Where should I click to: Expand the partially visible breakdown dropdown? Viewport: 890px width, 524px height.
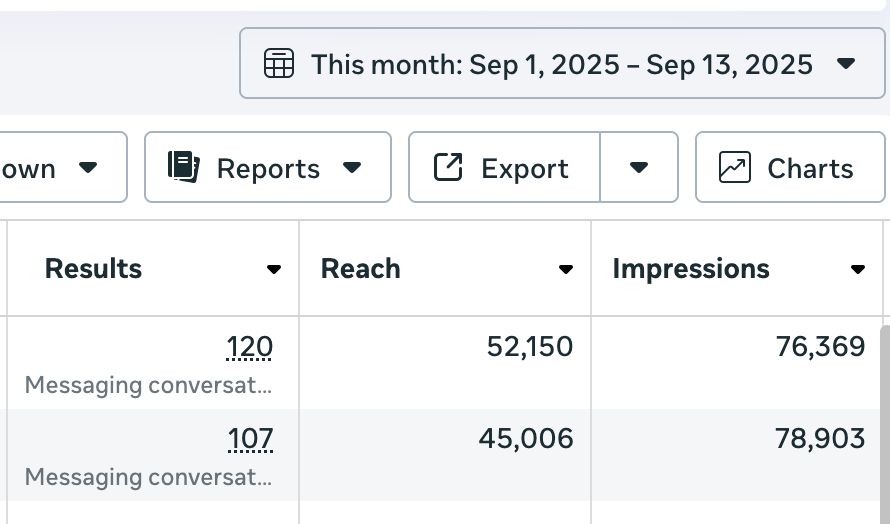pyautogui.click(x=88, y=168)
